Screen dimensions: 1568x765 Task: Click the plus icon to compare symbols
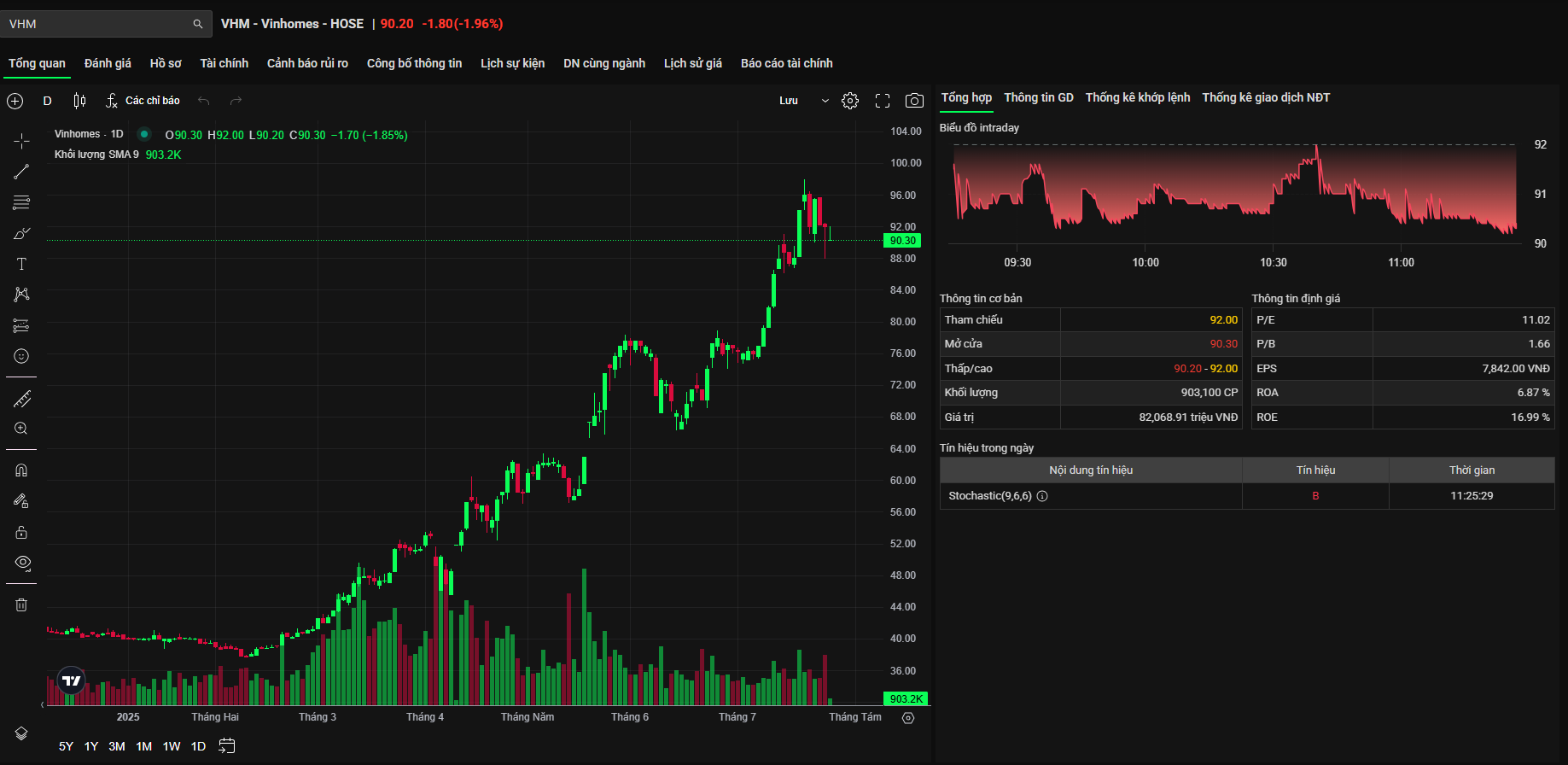point(15,101)
